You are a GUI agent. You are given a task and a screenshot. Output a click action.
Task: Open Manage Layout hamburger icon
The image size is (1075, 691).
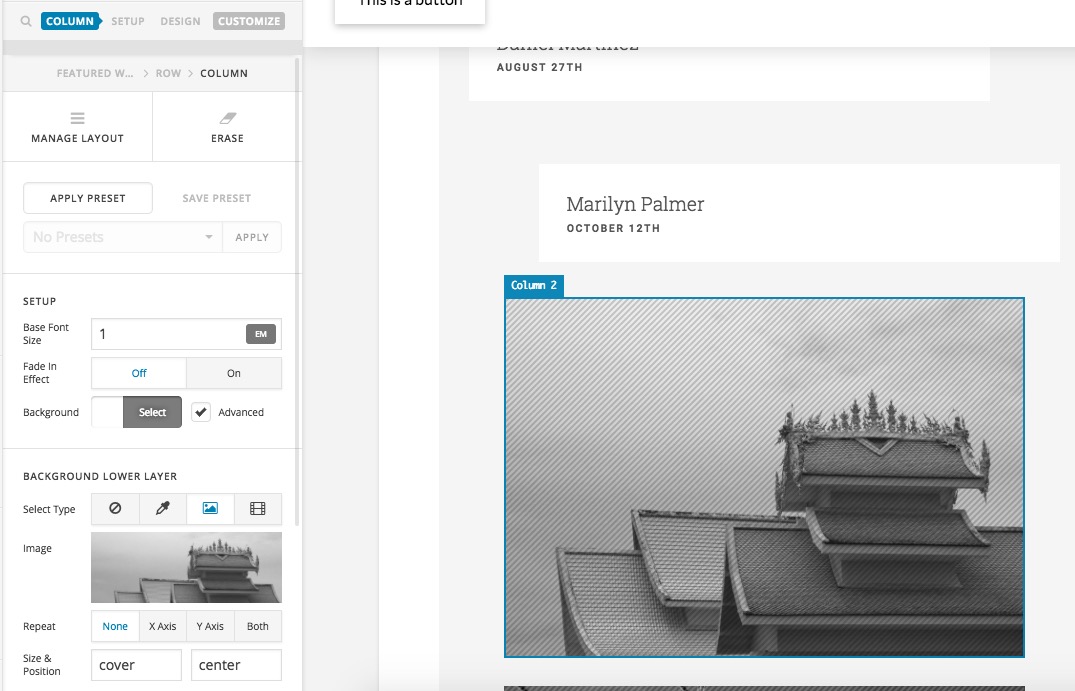pos(77,118)
